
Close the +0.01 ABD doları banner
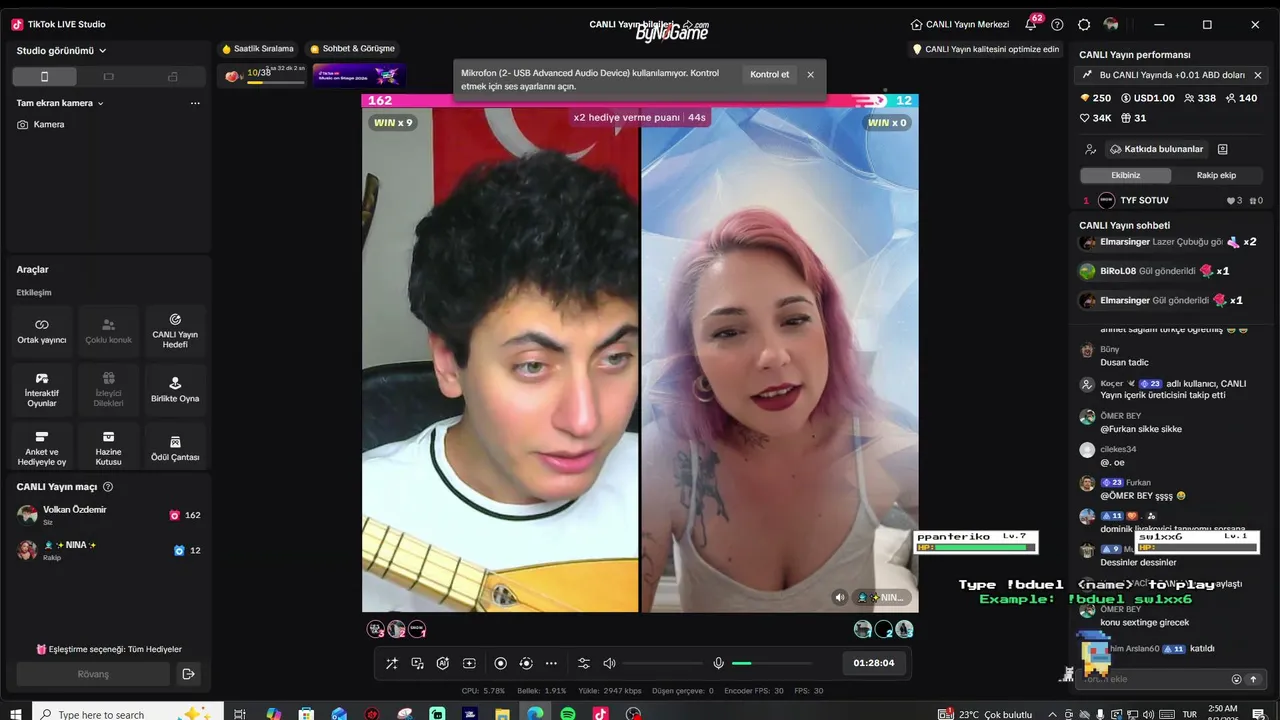tap(1258, 75)
